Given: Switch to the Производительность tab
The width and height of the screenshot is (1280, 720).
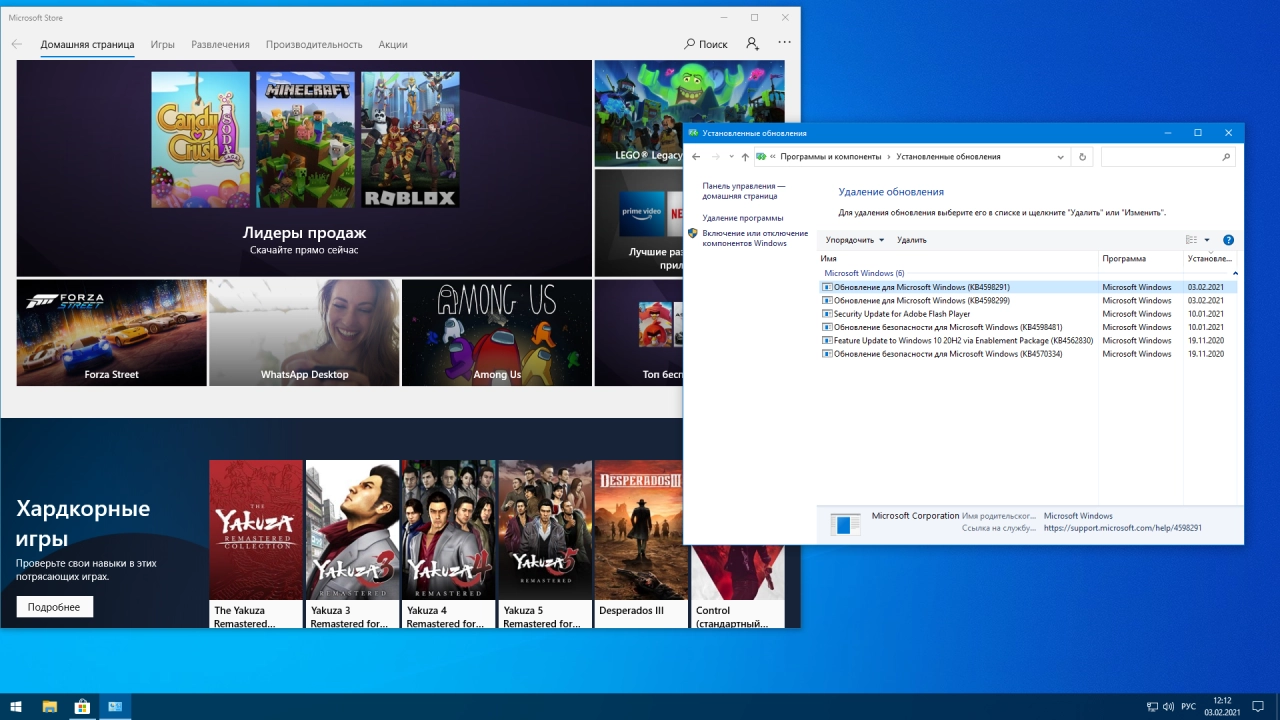Looking at the screenshot, I should [314, 44].
